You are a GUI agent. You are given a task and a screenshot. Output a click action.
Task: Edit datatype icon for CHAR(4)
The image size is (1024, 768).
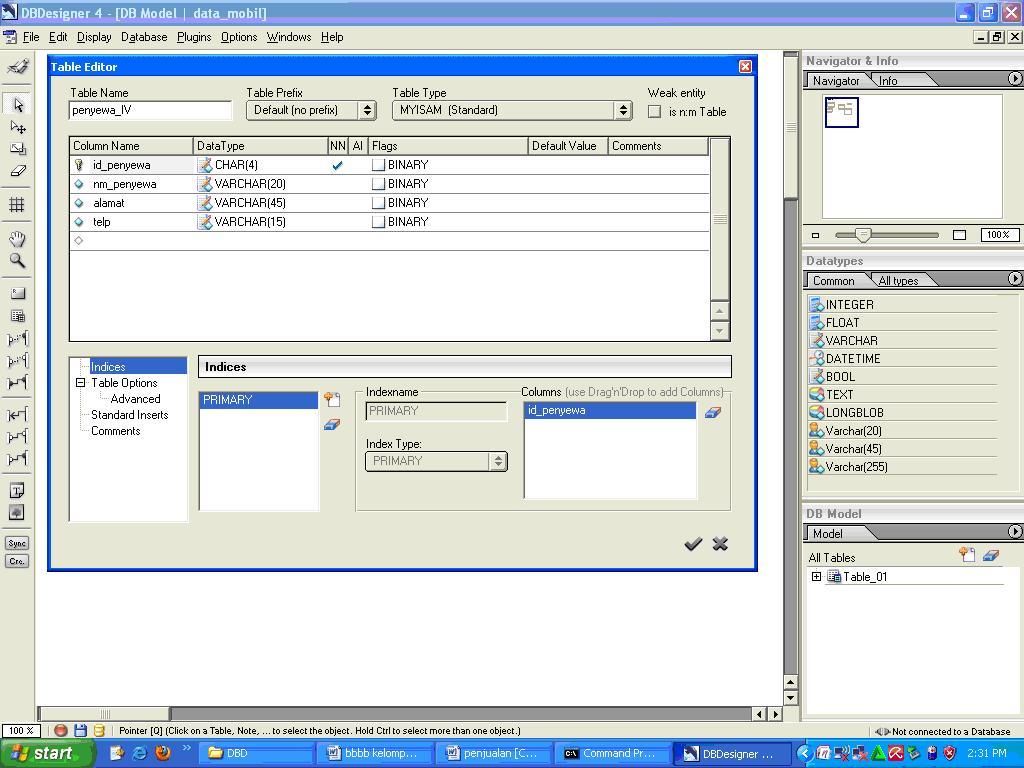205,165
